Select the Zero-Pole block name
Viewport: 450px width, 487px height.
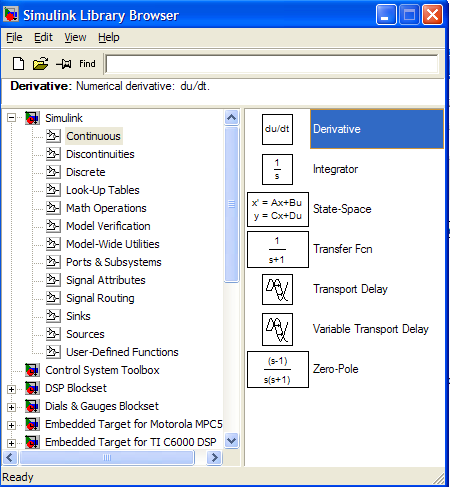[336, 369]
